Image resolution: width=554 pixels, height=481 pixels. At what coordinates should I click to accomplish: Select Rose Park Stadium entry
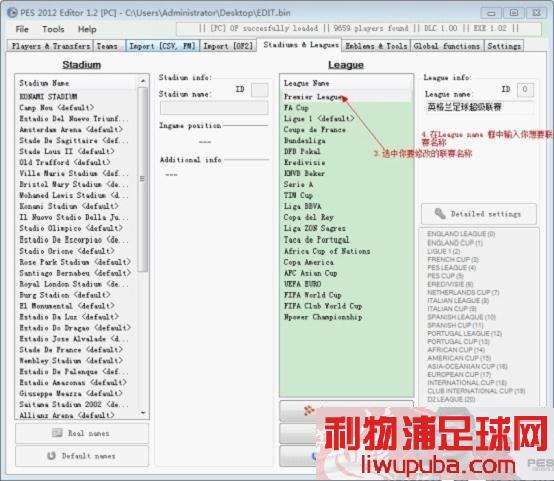pyautogui.click(x=76, y=262)
